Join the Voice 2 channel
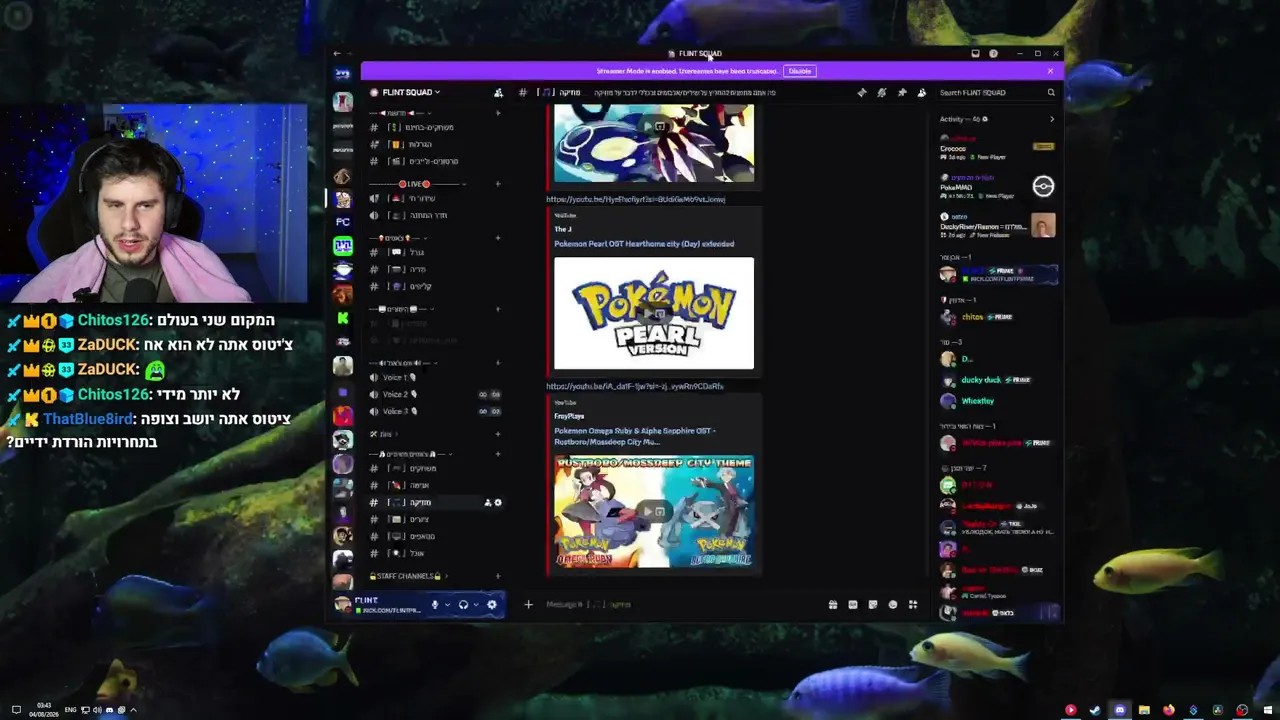The height and width of the screenshot is (720, 1280). pyautogui.click(x=435, y=395)
